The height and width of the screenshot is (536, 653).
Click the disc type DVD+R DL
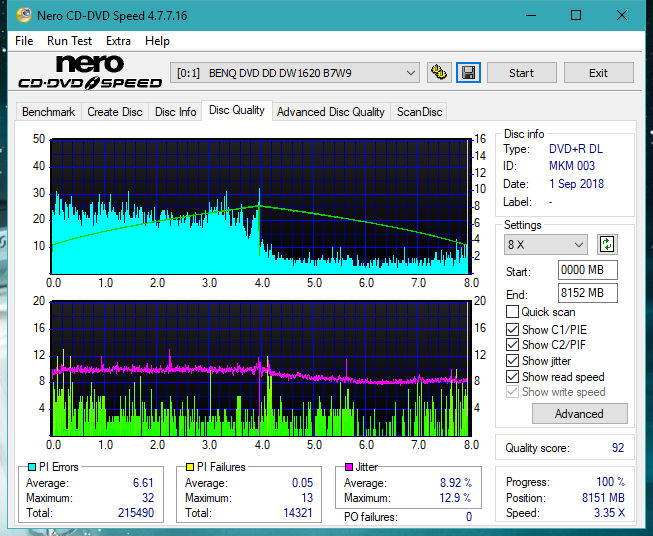[x=576, y=149]
